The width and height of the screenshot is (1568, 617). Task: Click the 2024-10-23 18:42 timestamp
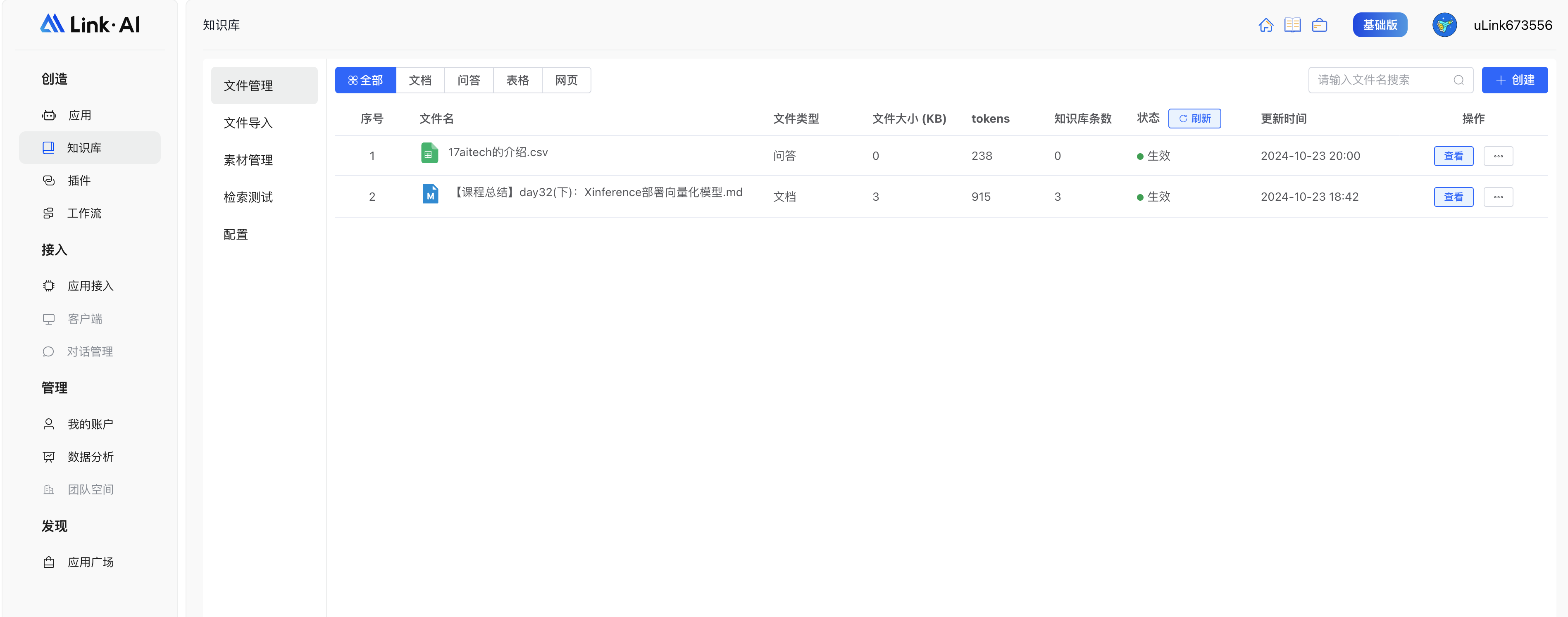click(x=1309, y=197)
